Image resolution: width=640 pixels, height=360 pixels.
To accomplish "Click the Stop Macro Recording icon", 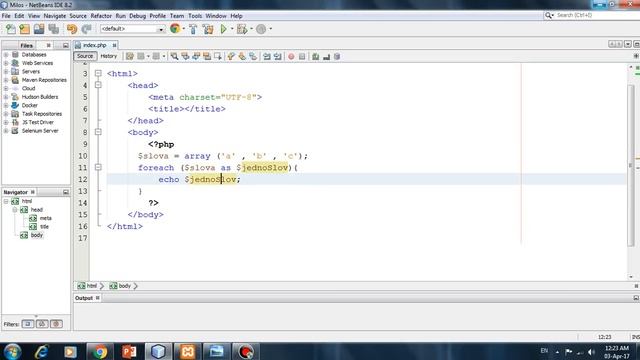I will [x=302, y=57].
